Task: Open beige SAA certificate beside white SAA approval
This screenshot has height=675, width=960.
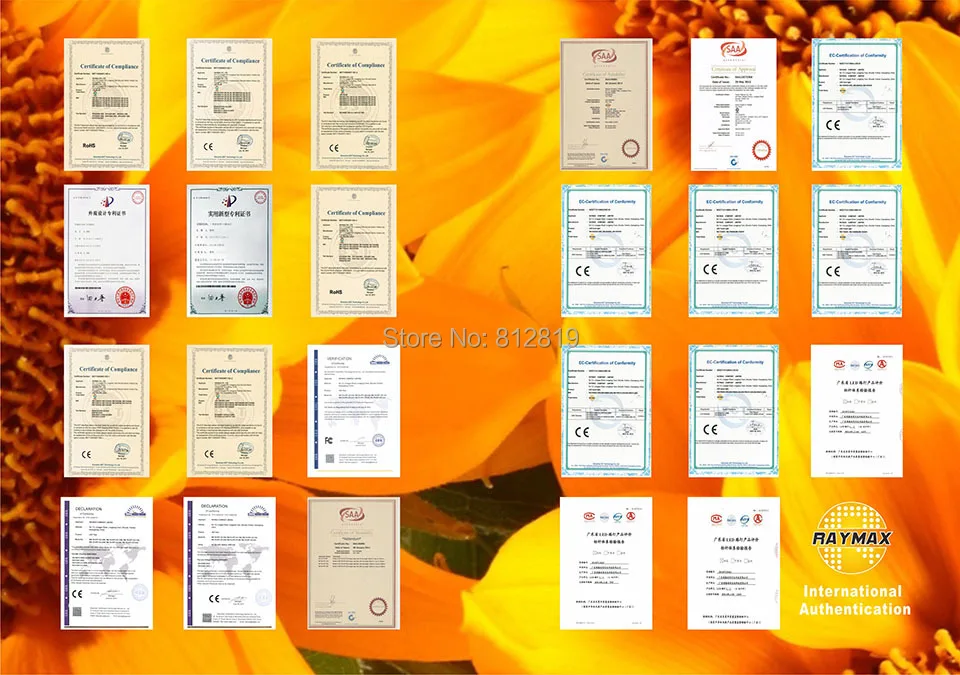Action: pyautogui.click(x=606, y=105)
